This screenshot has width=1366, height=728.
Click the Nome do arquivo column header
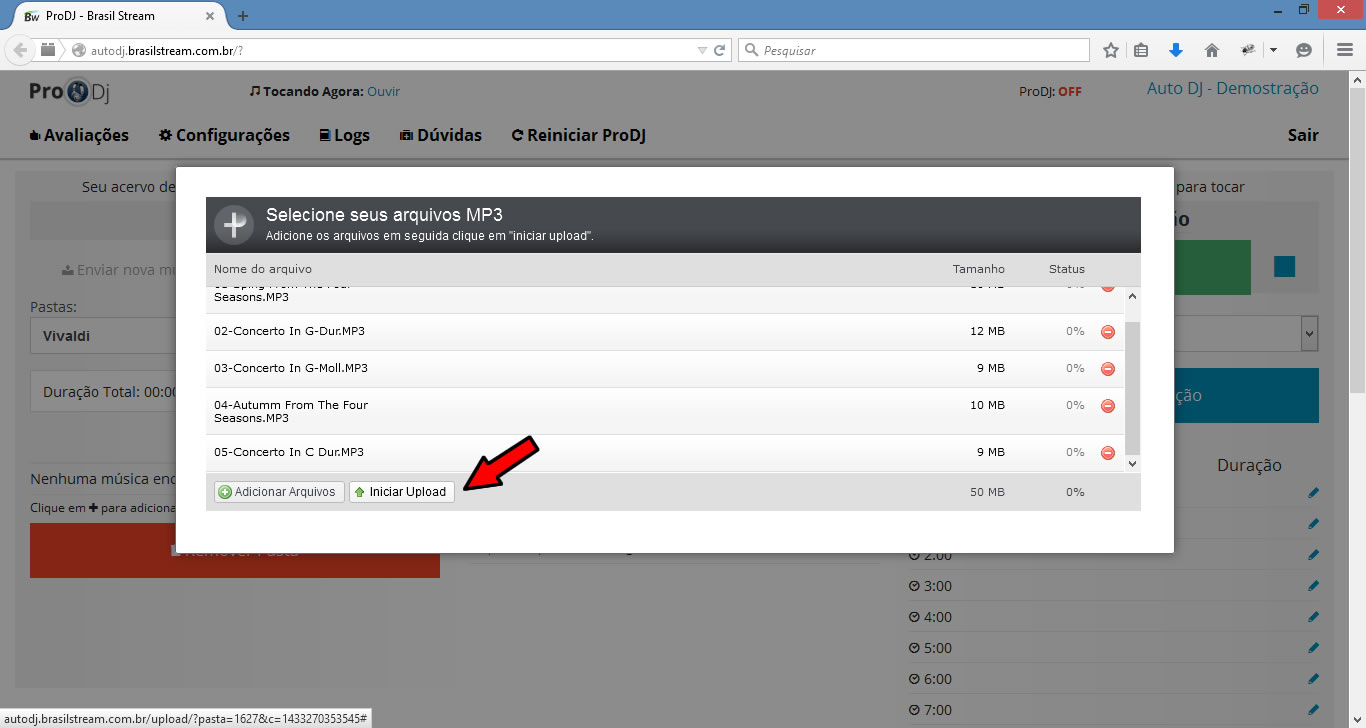263,269
